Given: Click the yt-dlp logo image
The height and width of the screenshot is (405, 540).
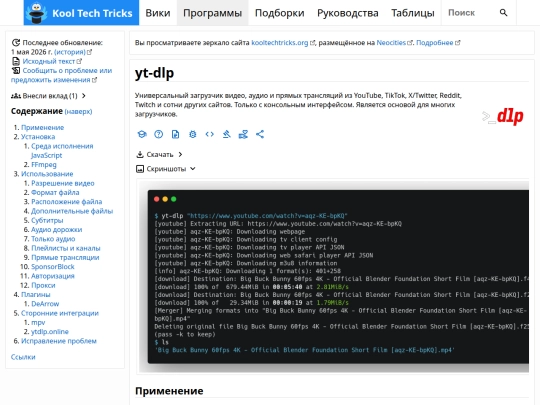Looking at the screenshot, I should coord(503,116).
